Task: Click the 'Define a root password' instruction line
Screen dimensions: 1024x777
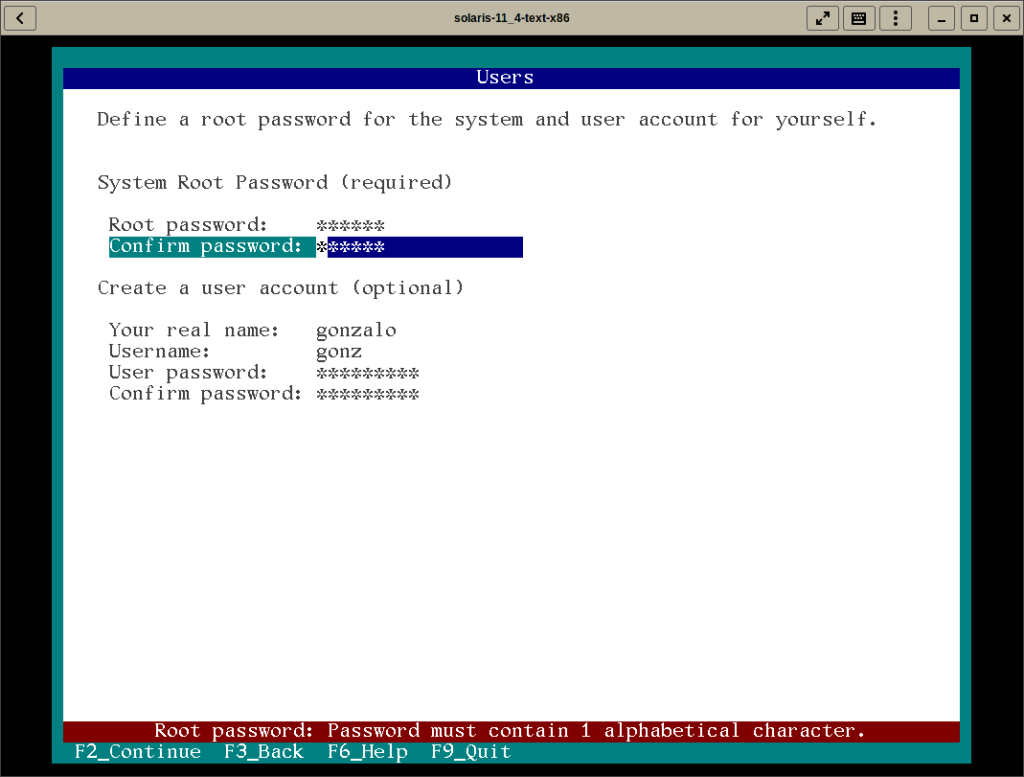Action: coord(487,119)
